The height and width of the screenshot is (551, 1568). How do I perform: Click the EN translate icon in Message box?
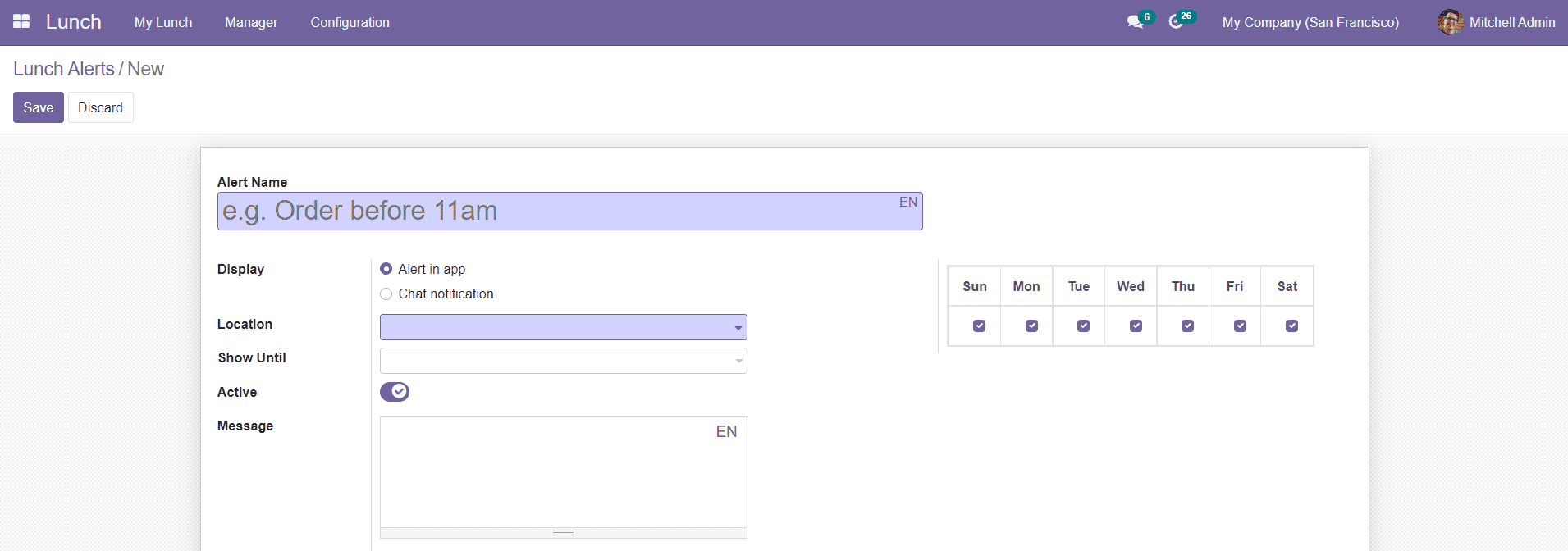726,432
